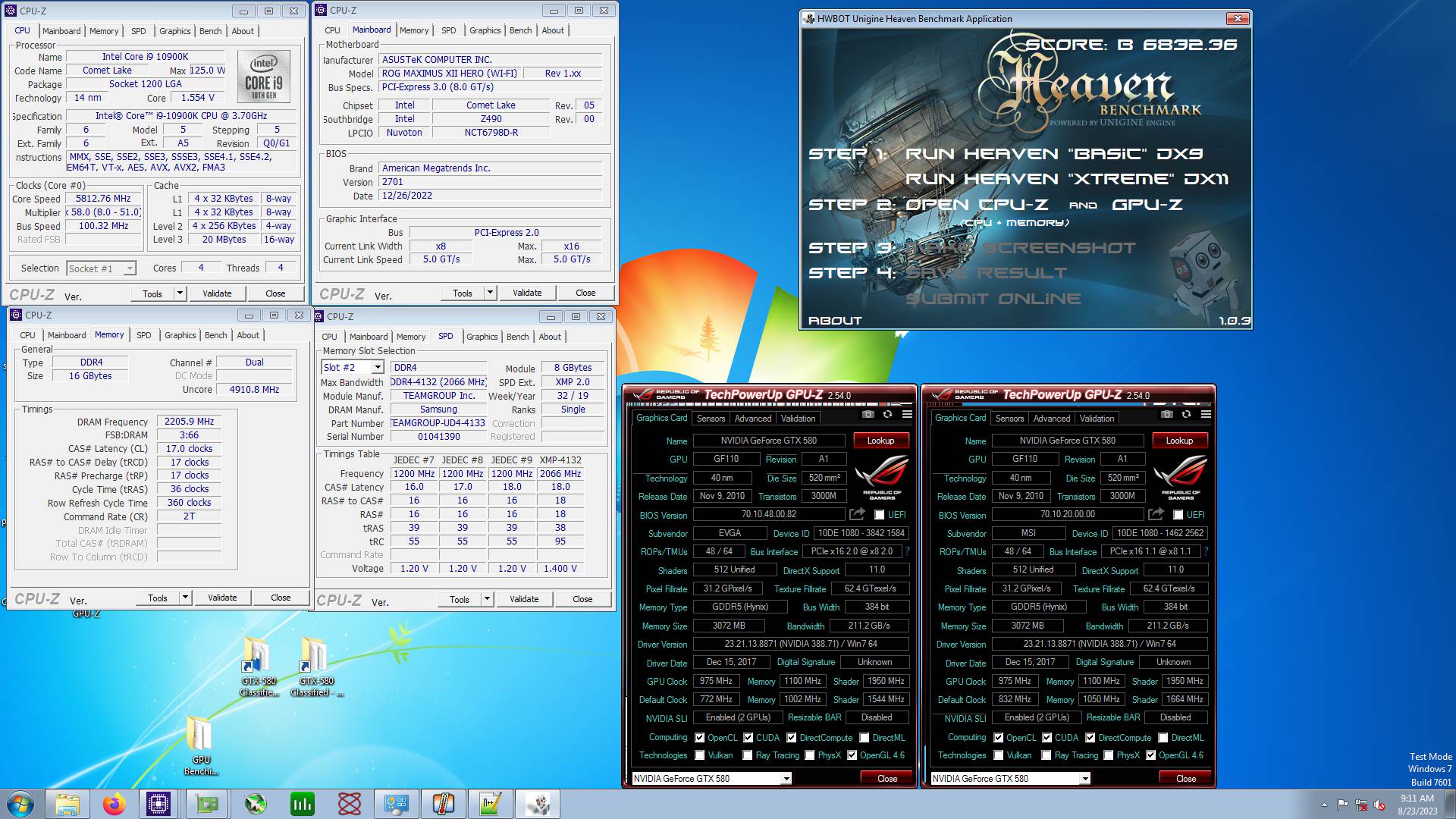1456x819 pixels.
Task: Toggle the UEFI checkbox in the EVGA GPU-Z window
Action: pyautogui.click(x=880, y=515)
